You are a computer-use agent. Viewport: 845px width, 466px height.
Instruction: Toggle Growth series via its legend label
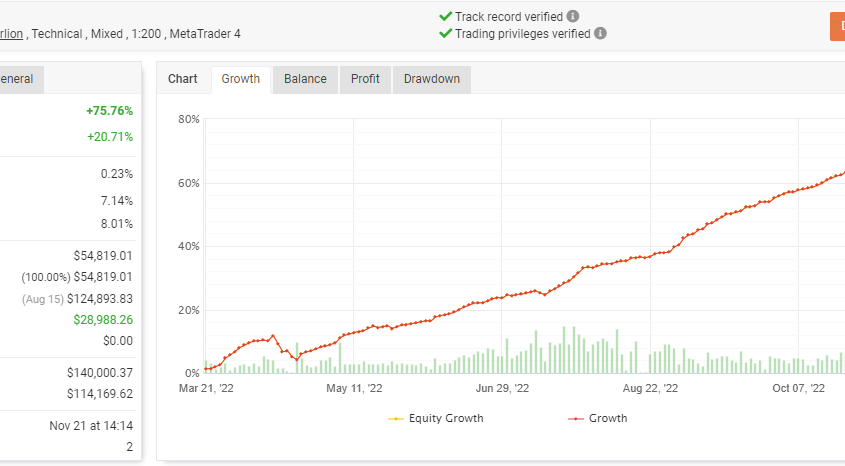coord(608,418)
